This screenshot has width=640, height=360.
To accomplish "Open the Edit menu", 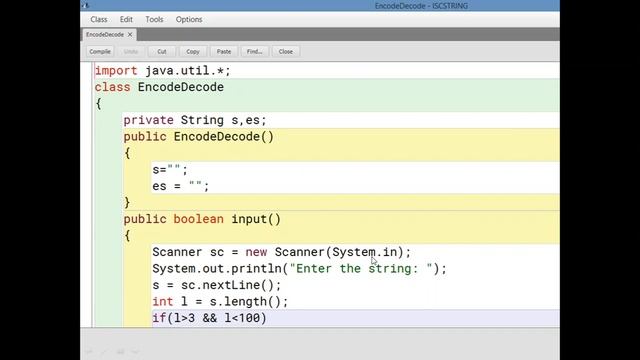I will tap(126, 19).
